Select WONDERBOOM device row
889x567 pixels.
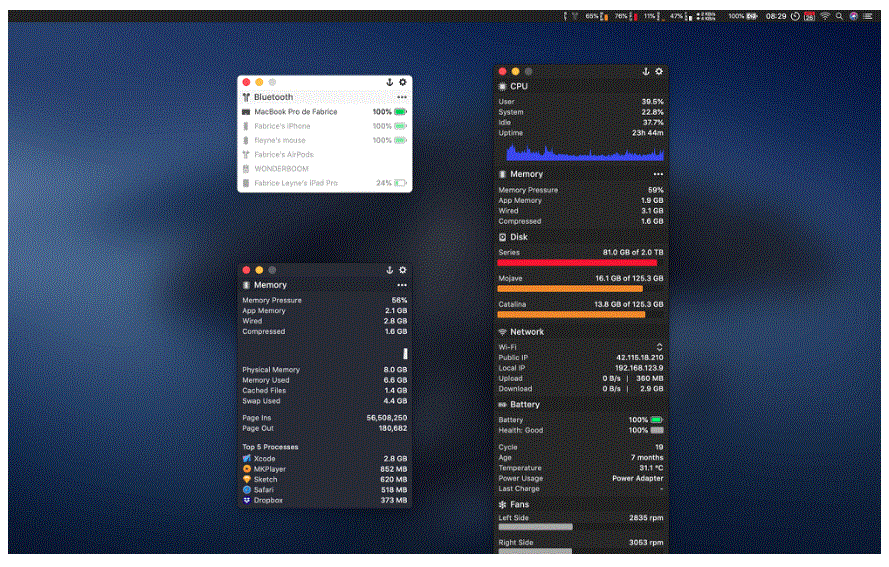coord(324,168)
